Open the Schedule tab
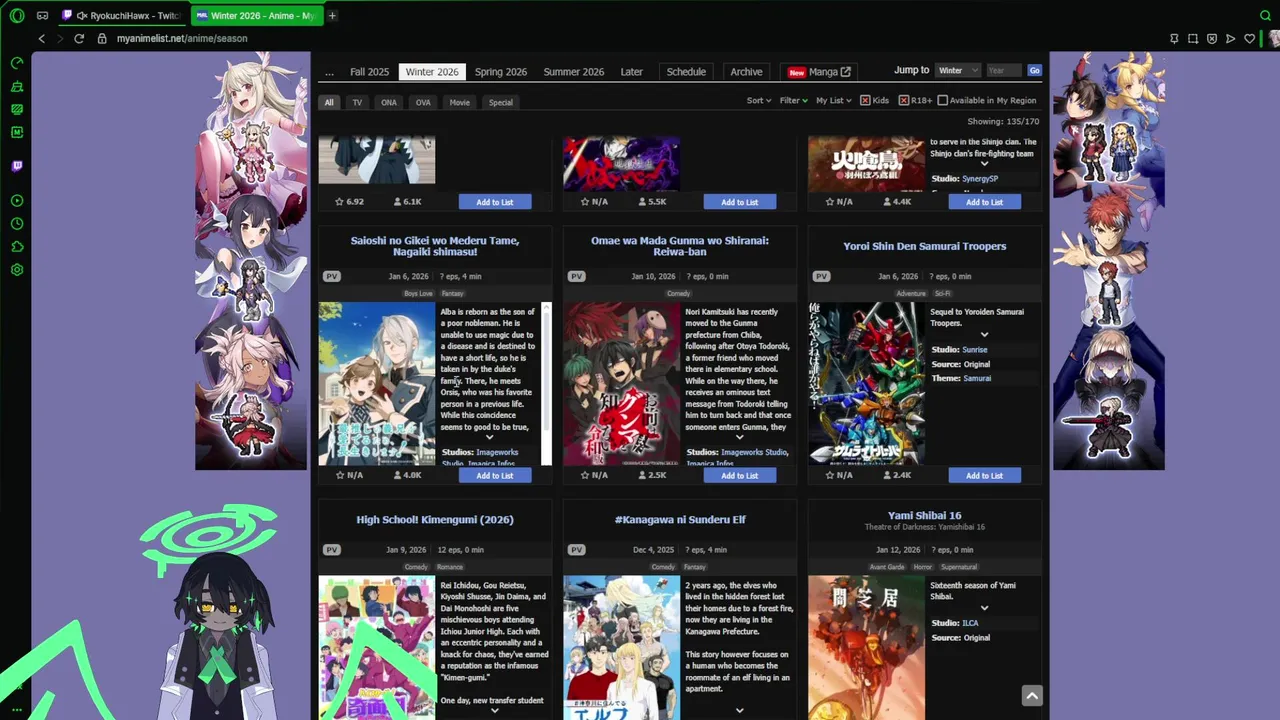Screen dimensions: 1280x720 [686, 72]
